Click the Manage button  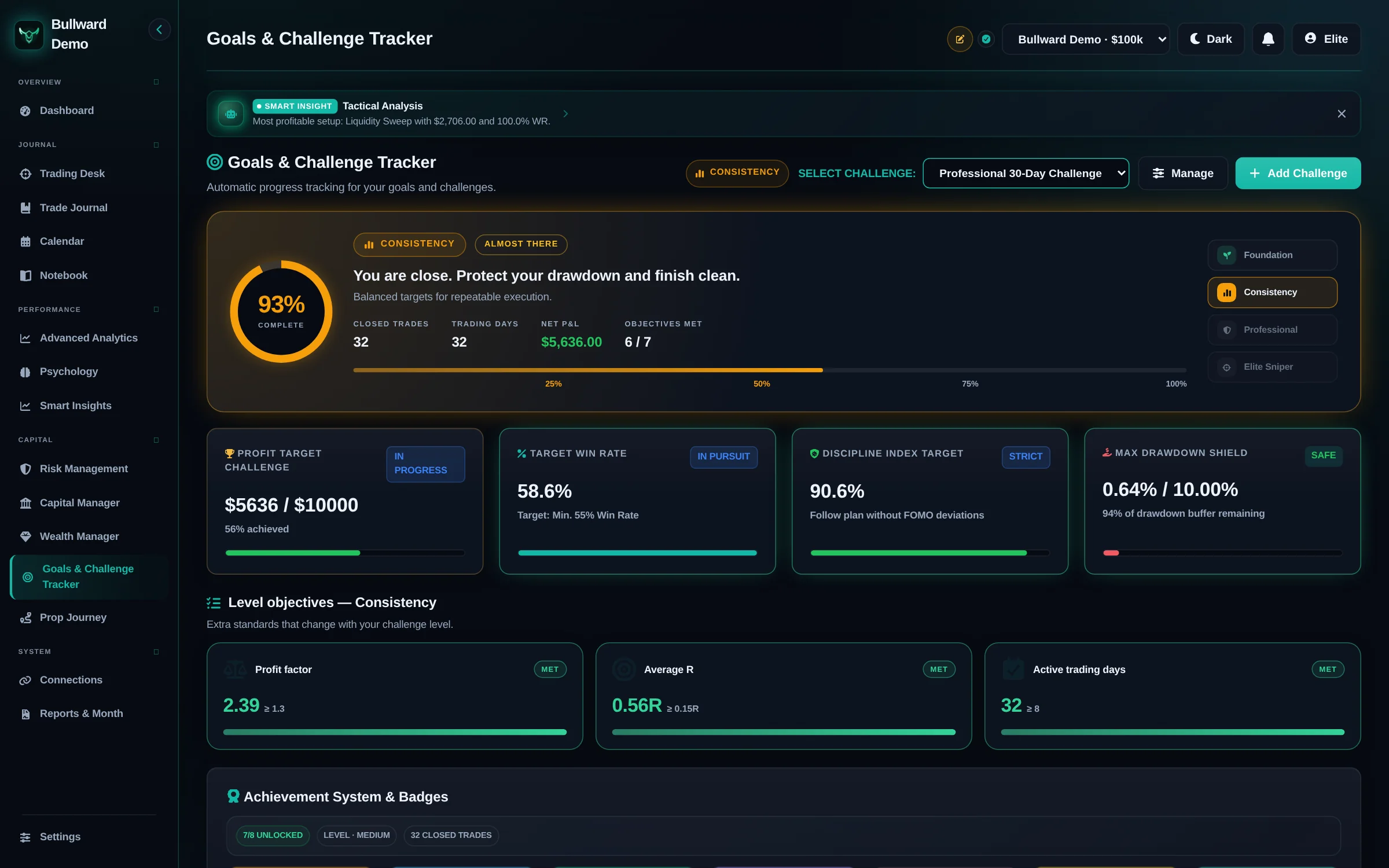(1183, 174)
